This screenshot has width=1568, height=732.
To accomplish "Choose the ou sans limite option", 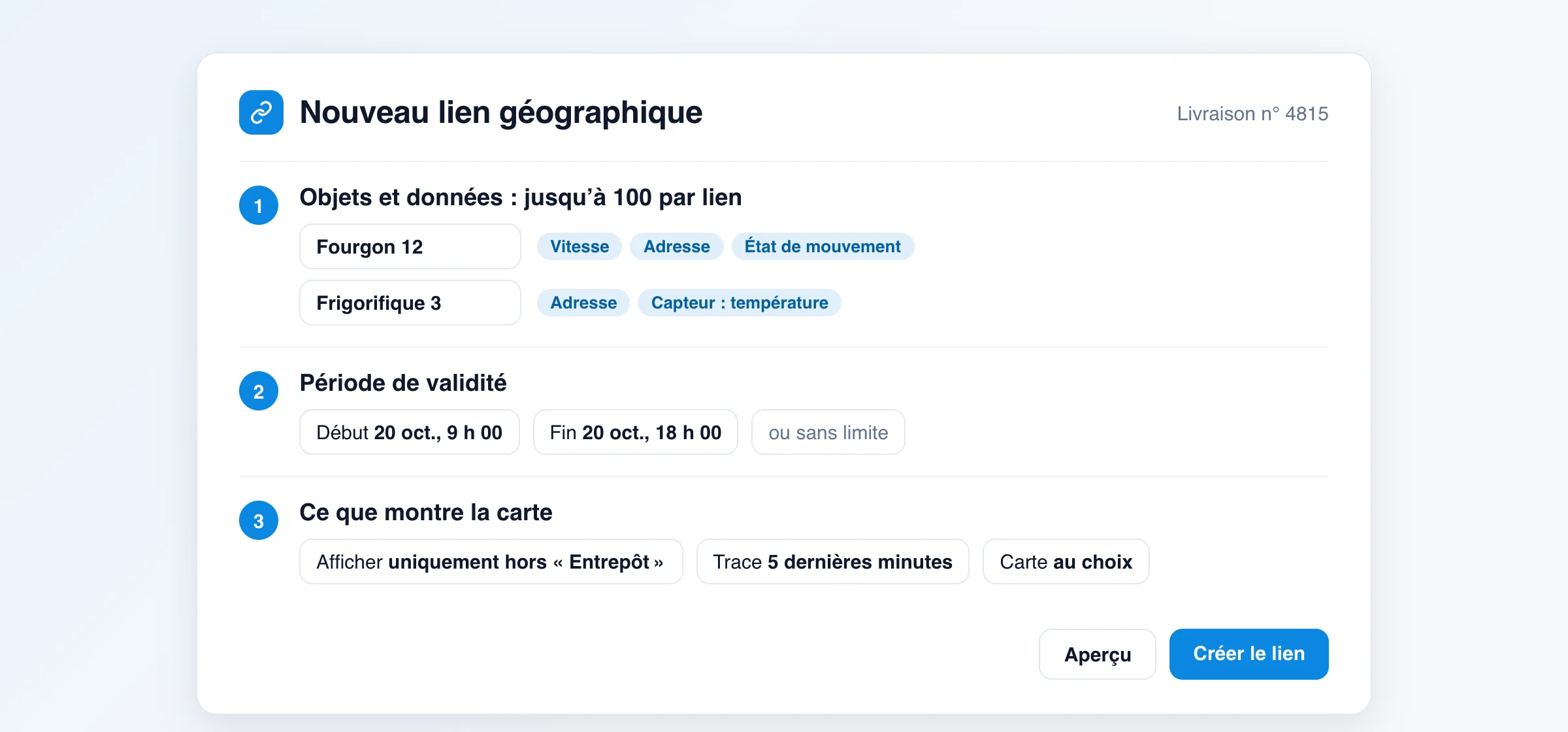I will [828, 432].
